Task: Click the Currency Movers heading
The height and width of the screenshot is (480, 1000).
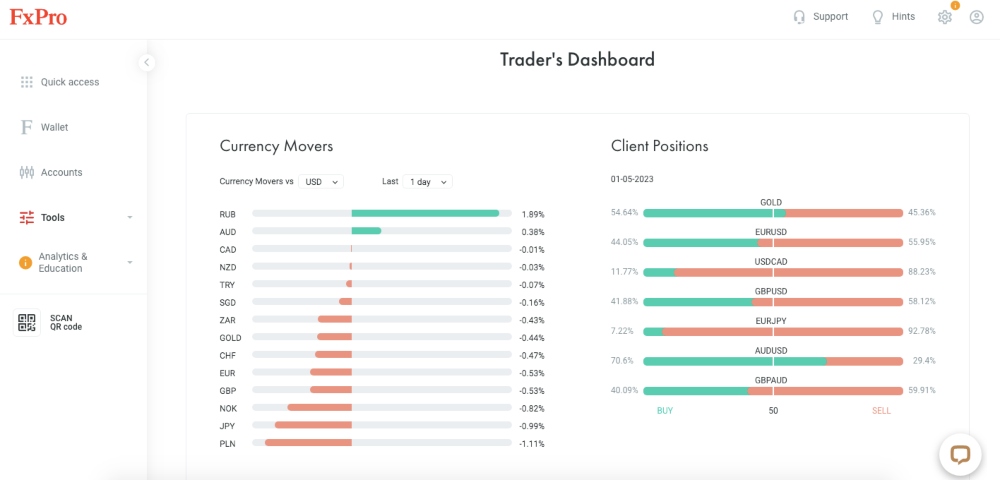Action: 276,146
